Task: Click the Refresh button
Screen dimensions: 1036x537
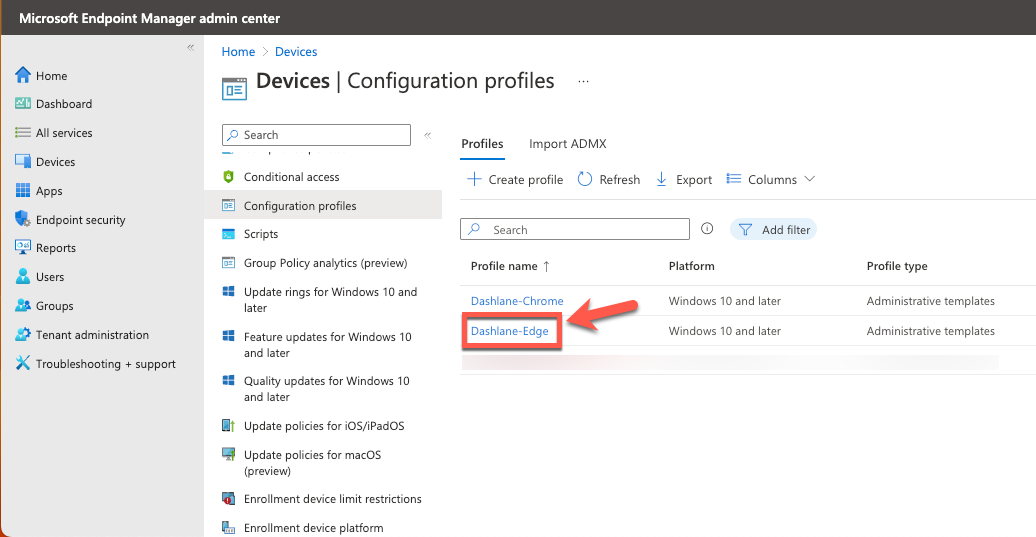Action: [x=609, y=179]
